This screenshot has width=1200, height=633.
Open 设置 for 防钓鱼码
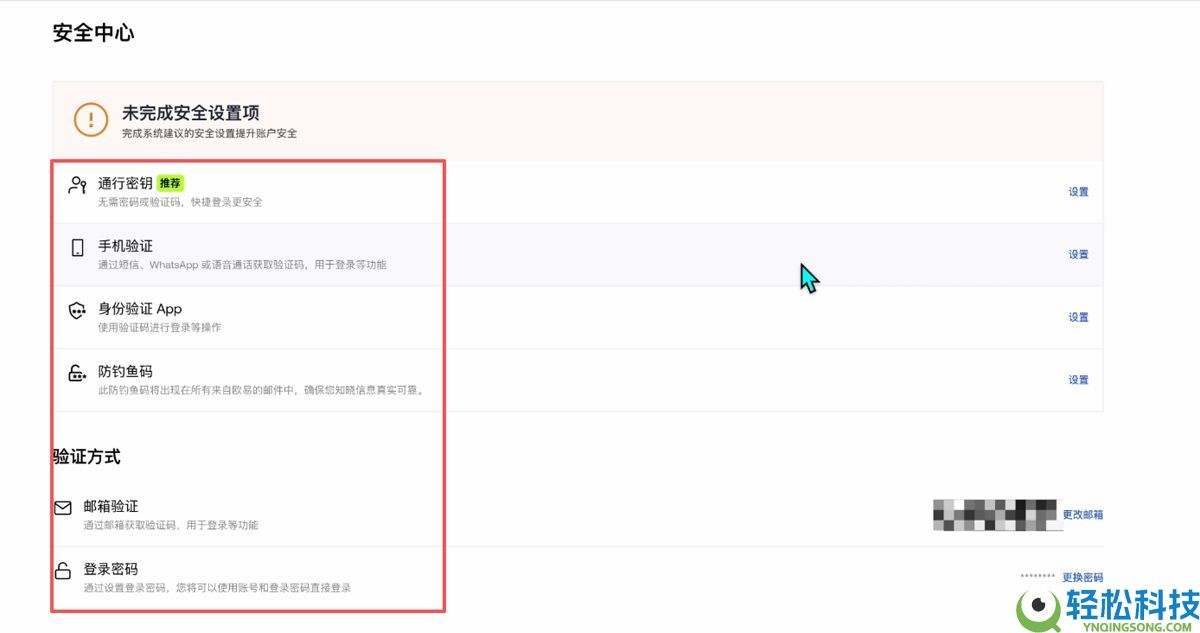click(1078, 380)
